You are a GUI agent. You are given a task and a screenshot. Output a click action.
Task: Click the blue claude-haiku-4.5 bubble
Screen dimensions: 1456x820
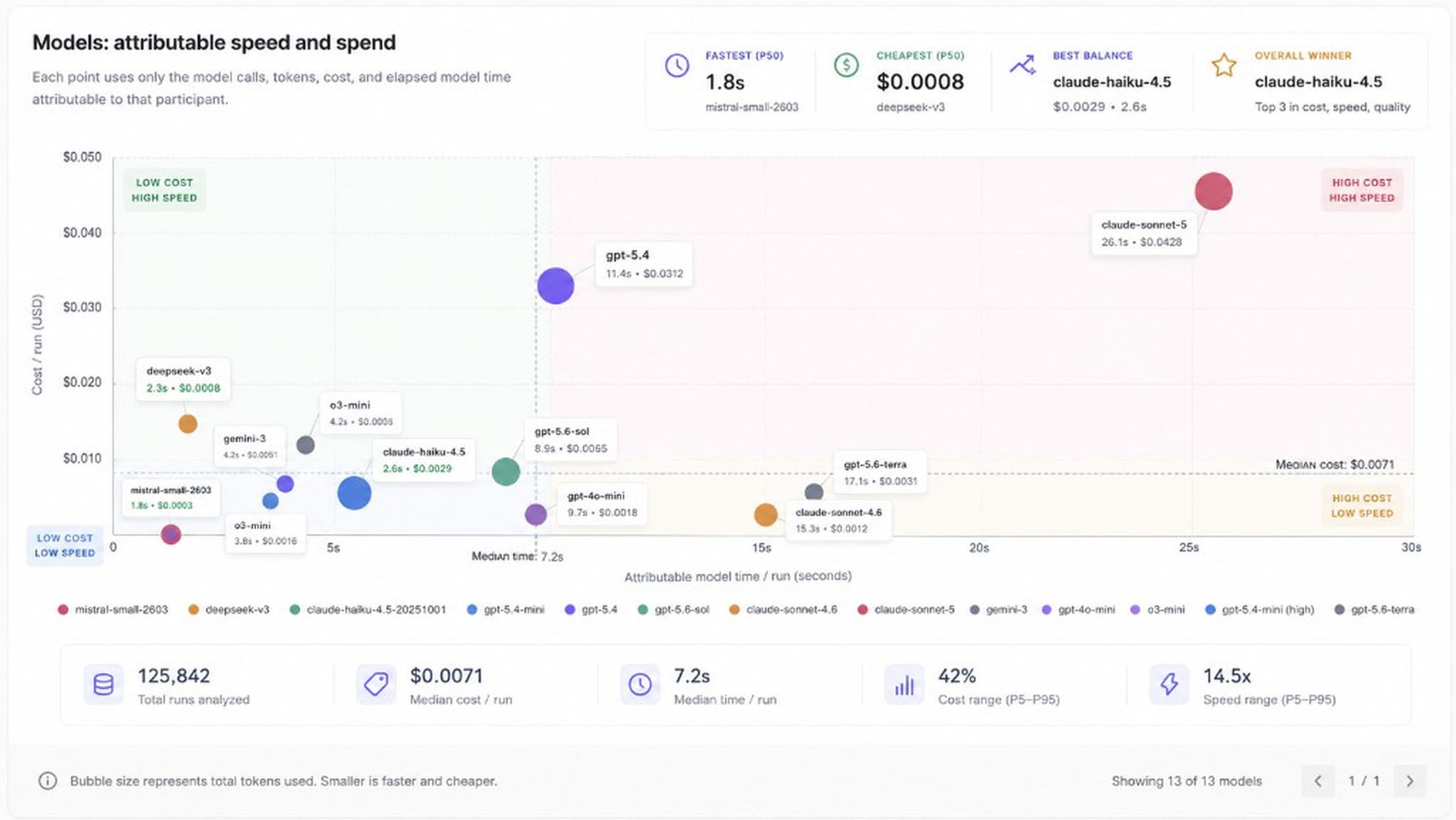click(354, 492)
